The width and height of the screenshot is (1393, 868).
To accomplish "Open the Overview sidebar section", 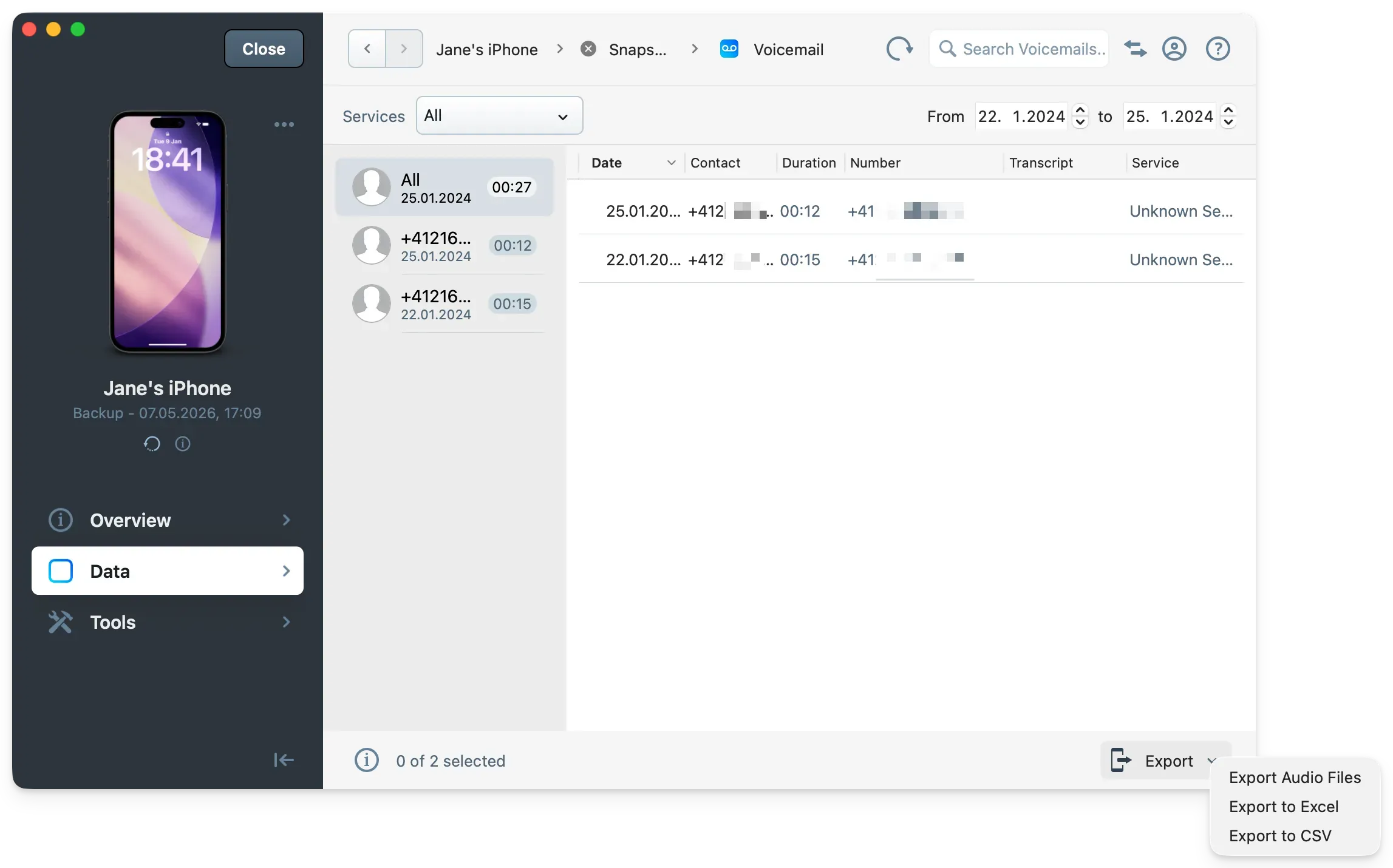I will click(168, 520).
